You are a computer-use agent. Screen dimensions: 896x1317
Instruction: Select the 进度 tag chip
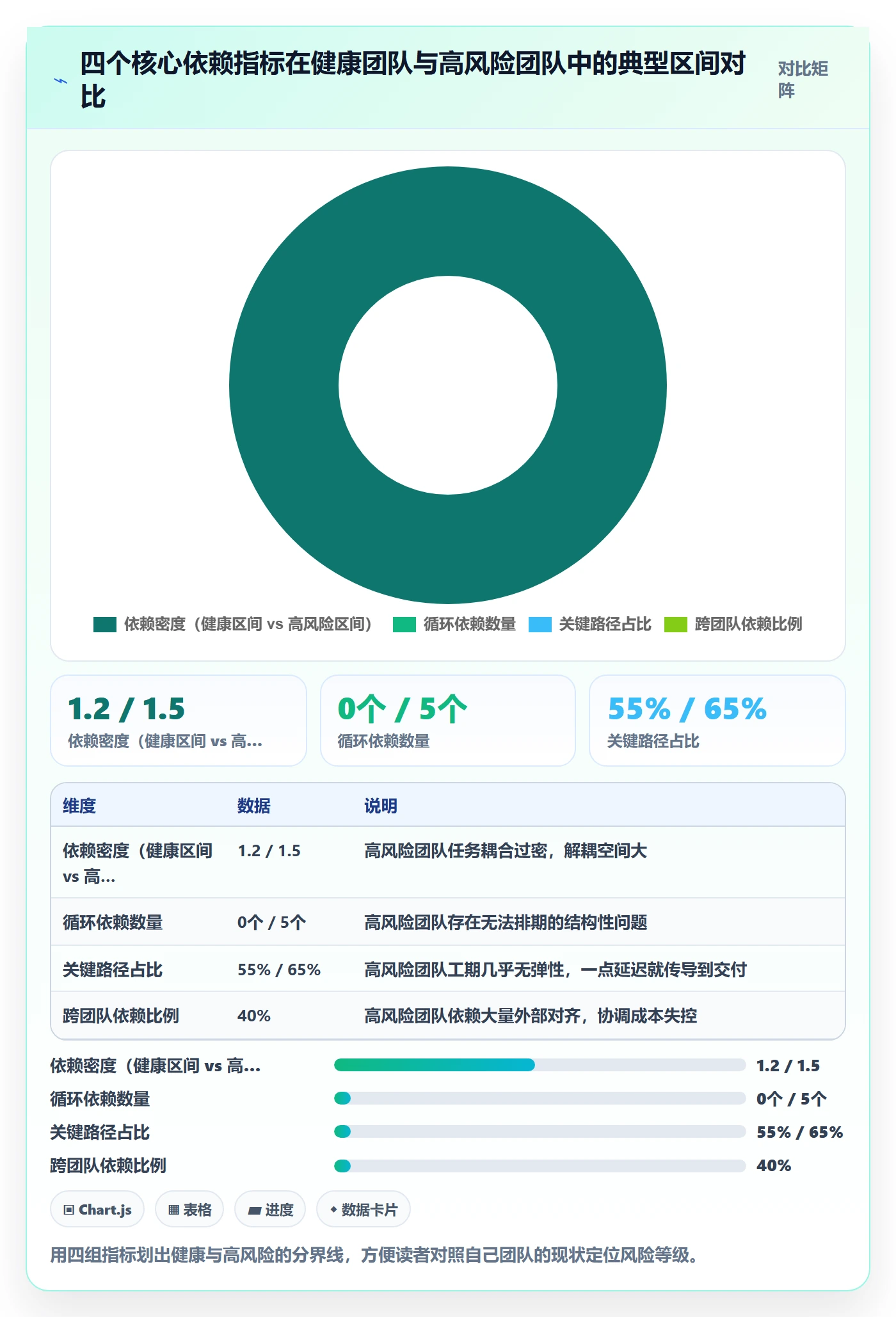(x=270, y=1209)
